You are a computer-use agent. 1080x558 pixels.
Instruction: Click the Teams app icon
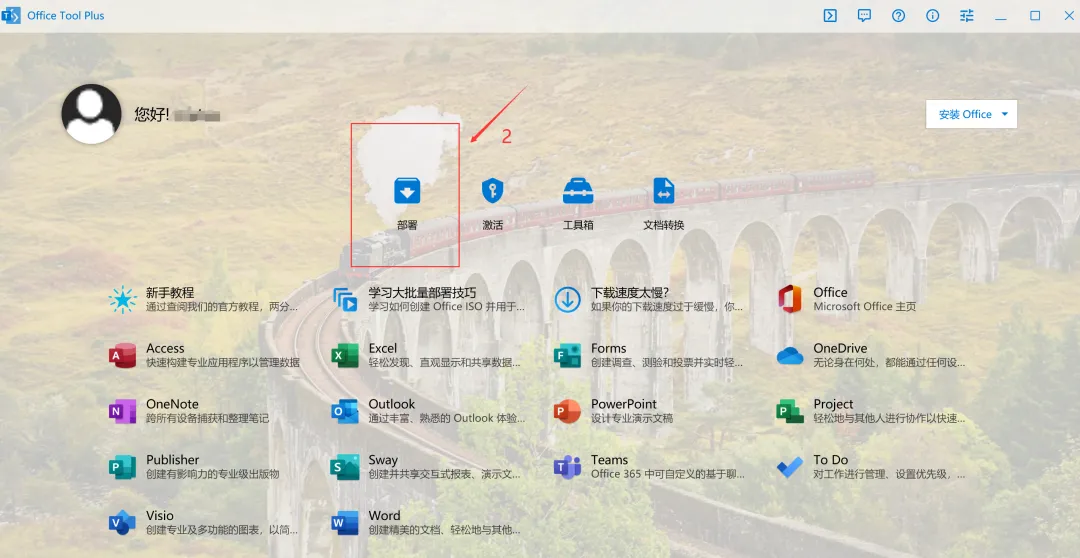point(568,467)
